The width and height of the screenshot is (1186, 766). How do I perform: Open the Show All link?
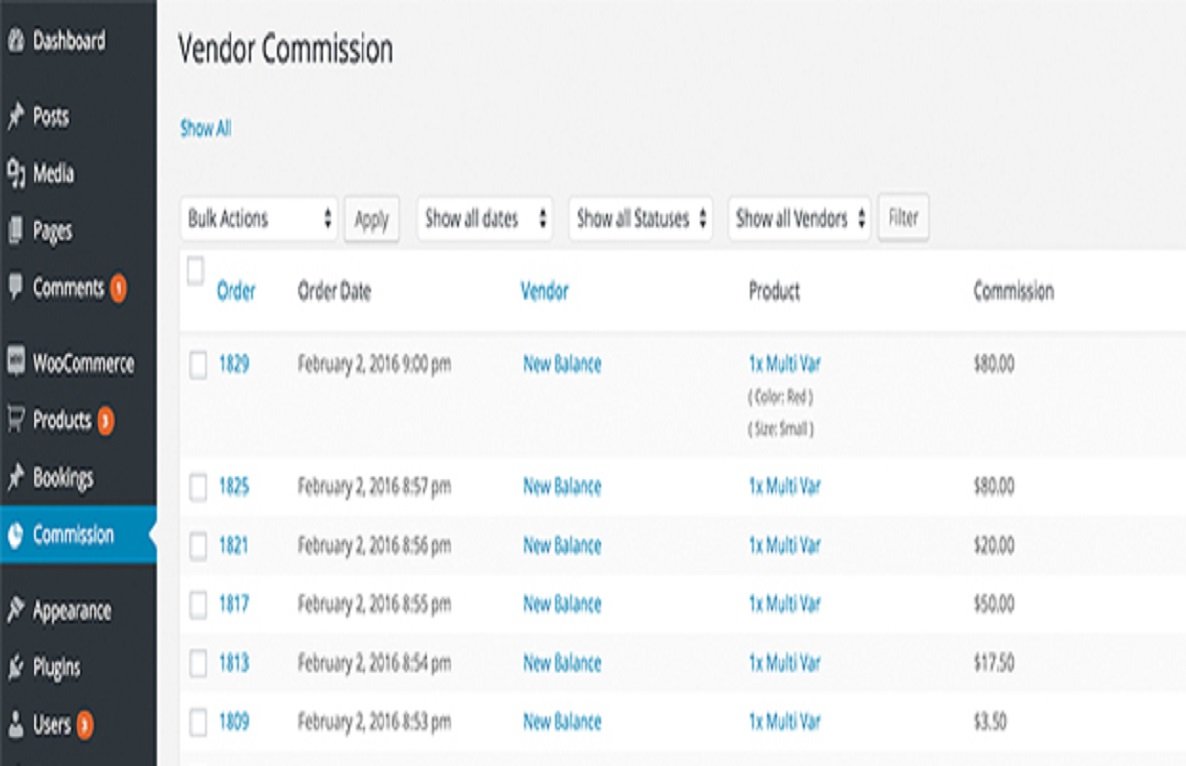[204, 129]
